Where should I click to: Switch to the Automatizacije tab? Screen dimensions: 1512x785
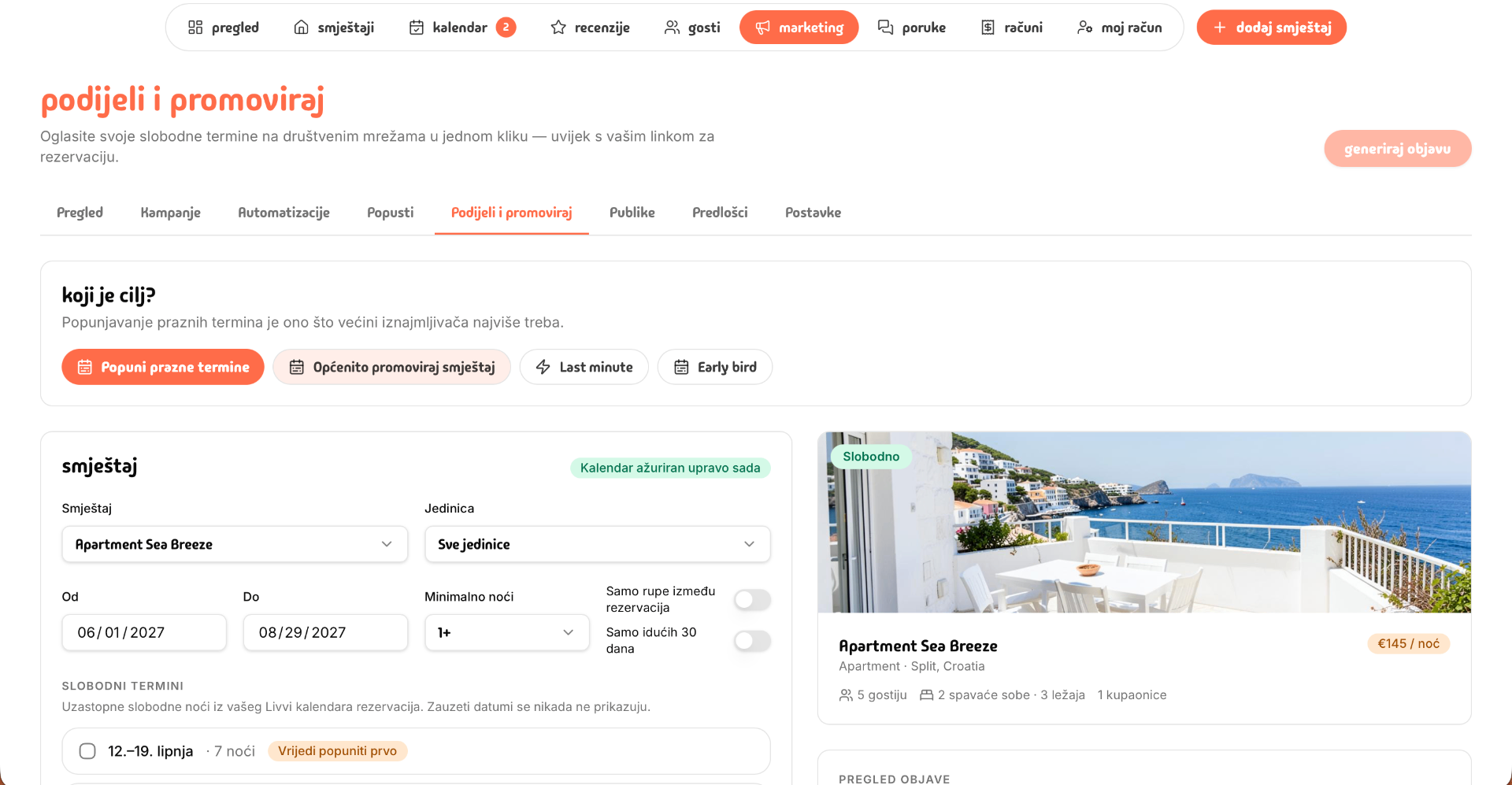[283, 213]
